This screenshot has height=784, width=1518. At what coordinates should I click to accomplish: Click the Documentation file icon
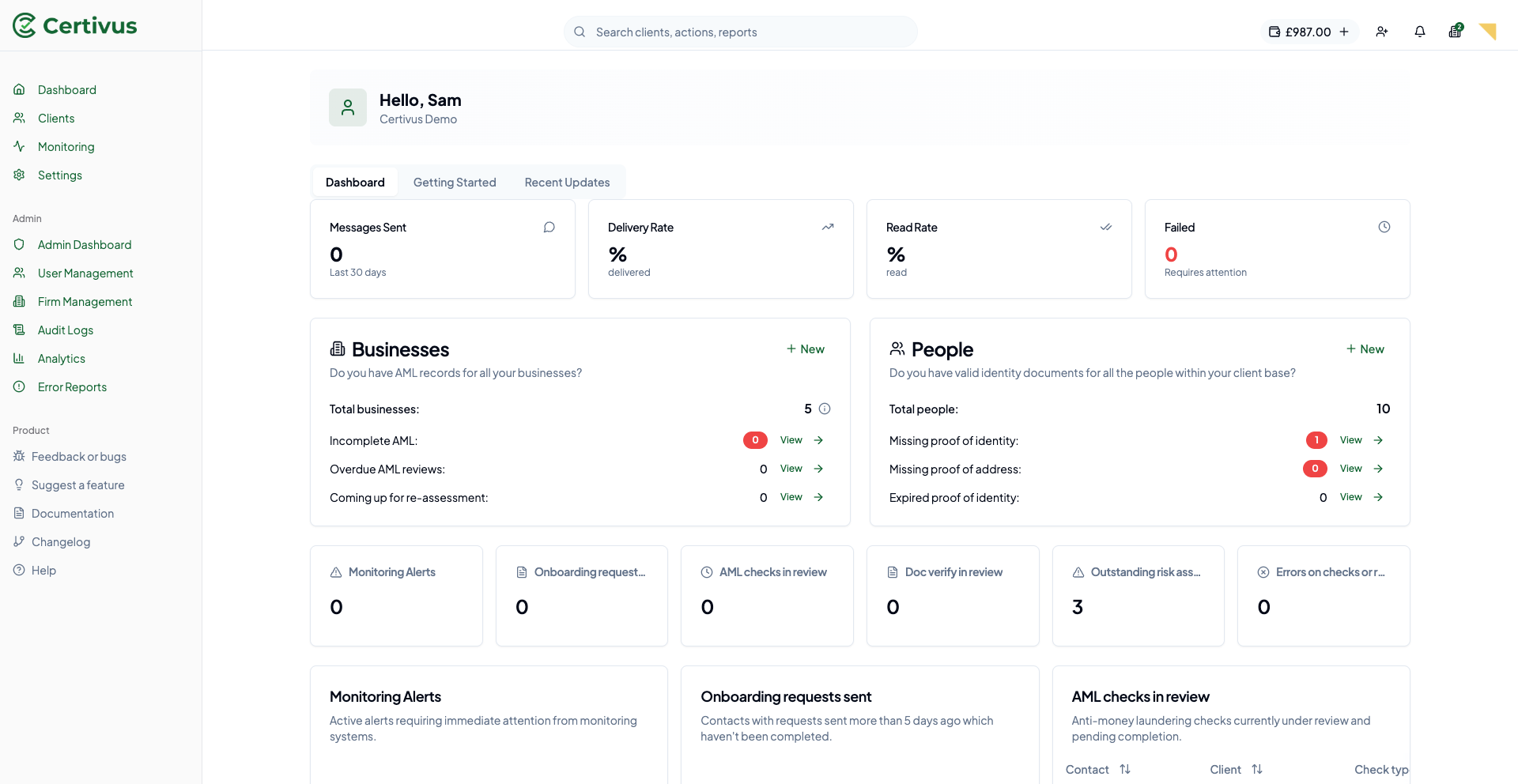(19, 513)
